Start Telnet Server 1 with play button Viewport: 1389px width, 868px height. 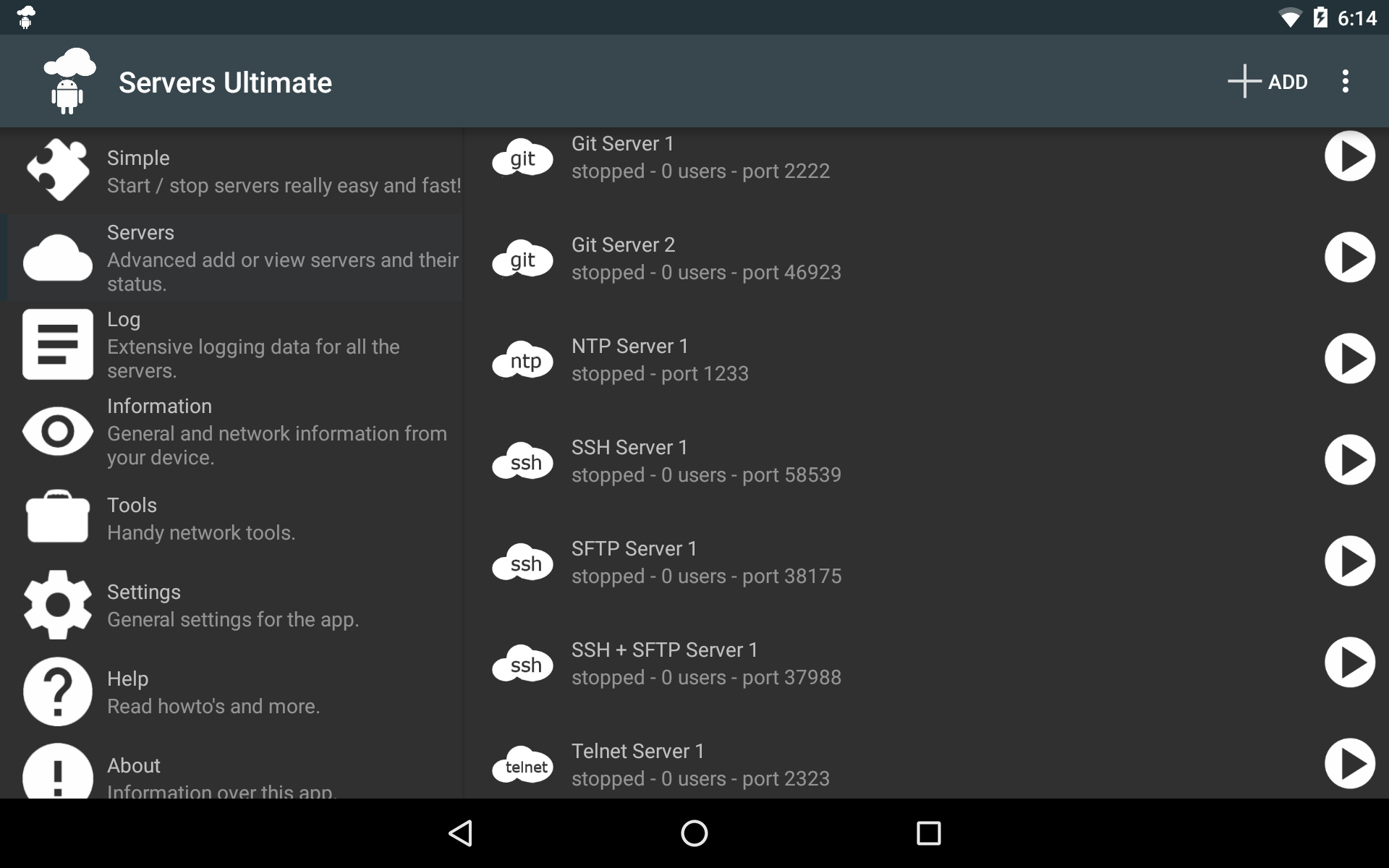click(1349, 764)
